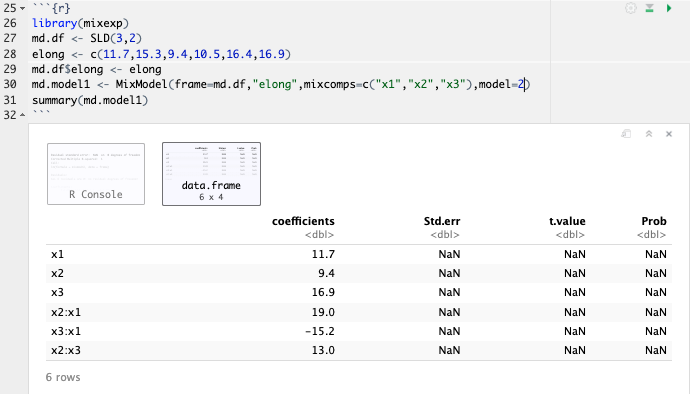This screenshot has height=394, width=690.
Task: Click the Prob column header
Action: pos(654,221)
